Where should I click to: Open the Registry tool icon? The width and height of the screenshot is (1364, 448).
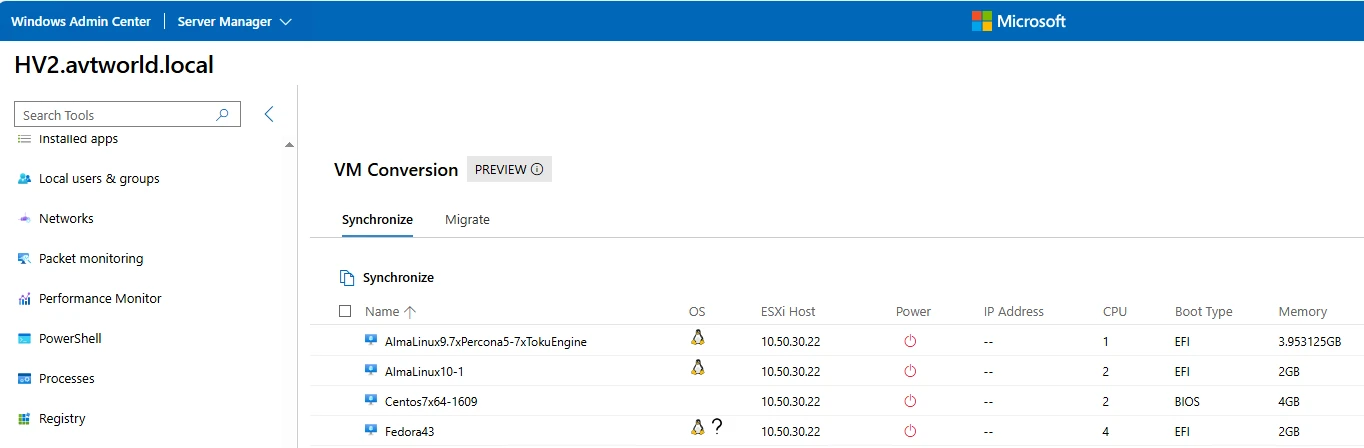[x=25, y=419]
